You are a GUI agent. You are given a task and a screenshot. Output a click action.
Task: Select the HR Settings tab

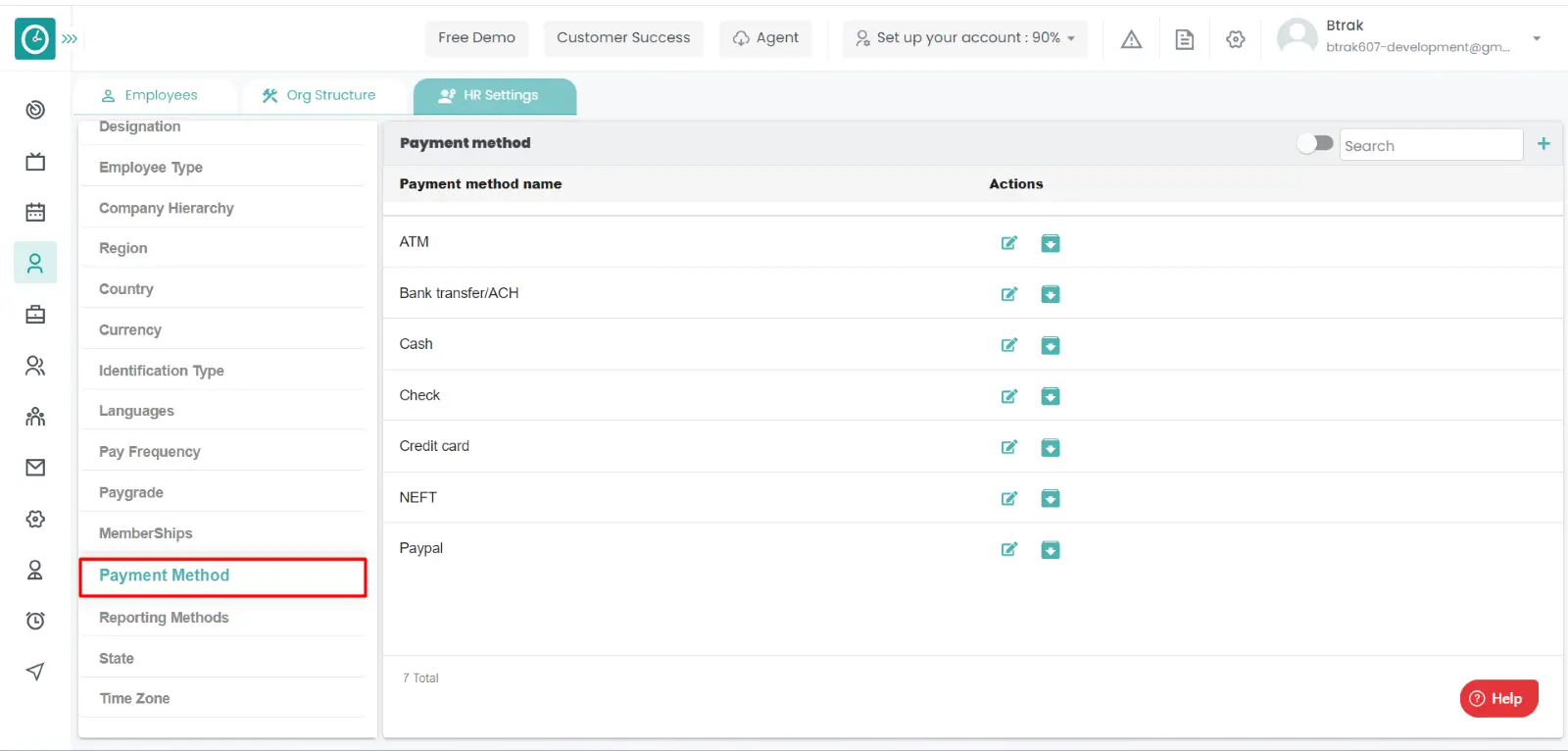coord(495,96)
